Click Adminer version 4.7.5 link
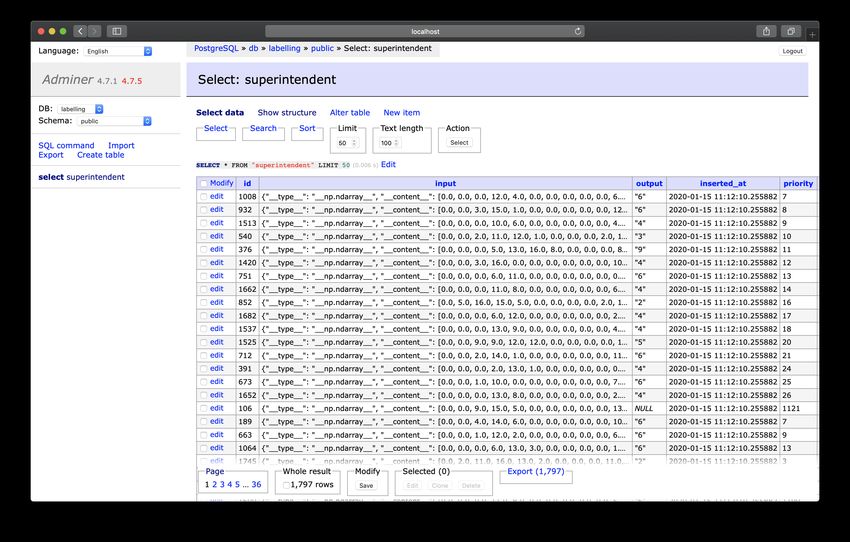 tap(132, 81)
